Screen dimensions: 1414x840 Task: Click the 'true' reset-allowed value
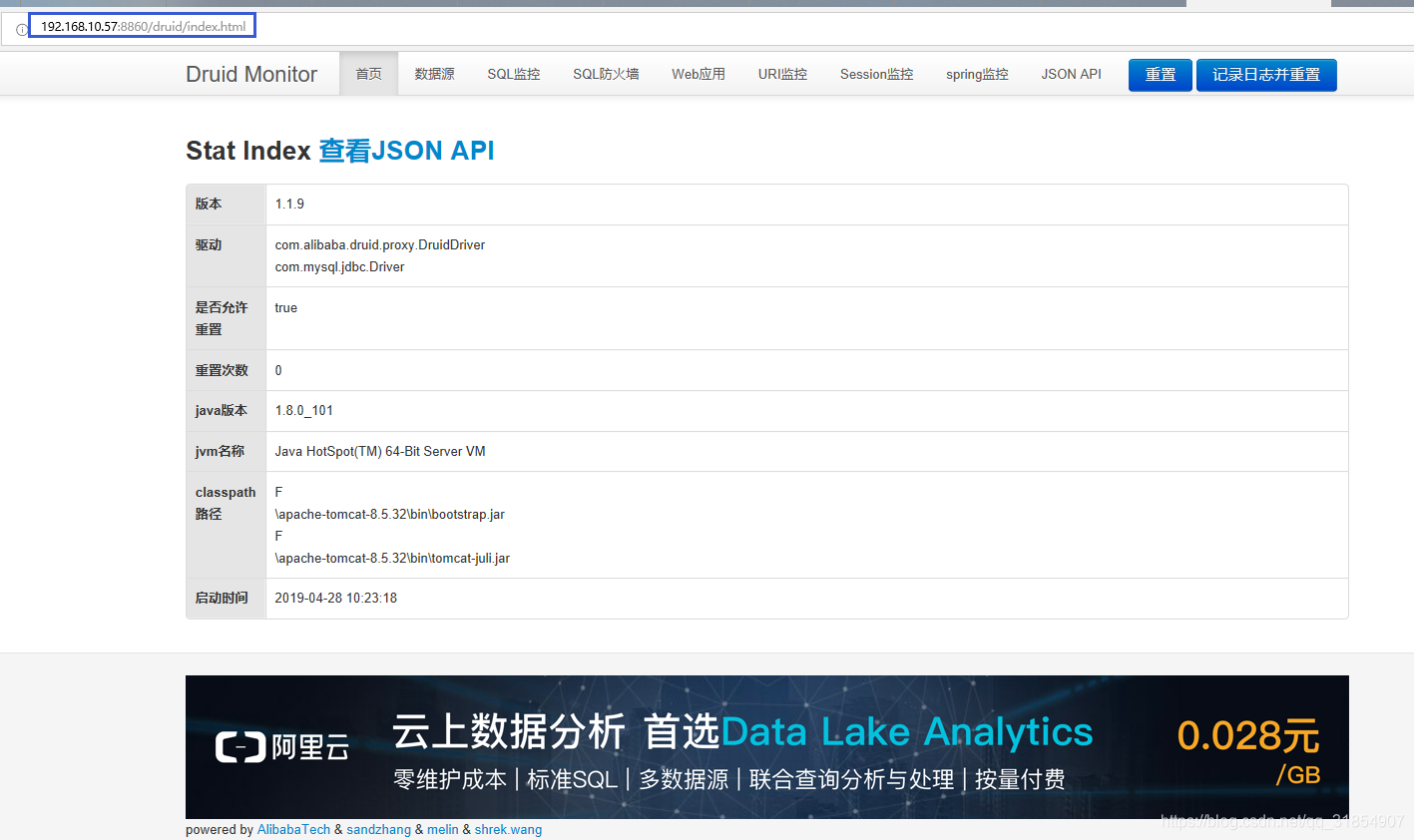click(x=286, y=307)
